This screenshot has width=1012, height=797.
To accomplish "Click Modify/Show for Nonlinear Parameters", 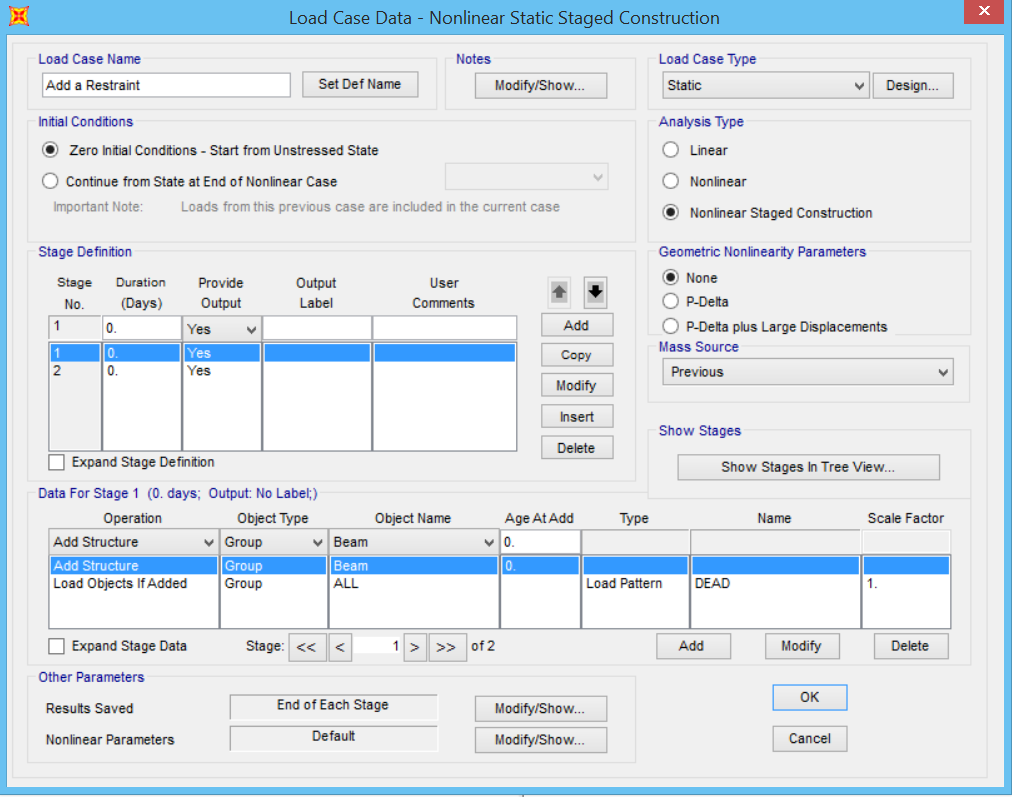I will (x=540, y=739).
